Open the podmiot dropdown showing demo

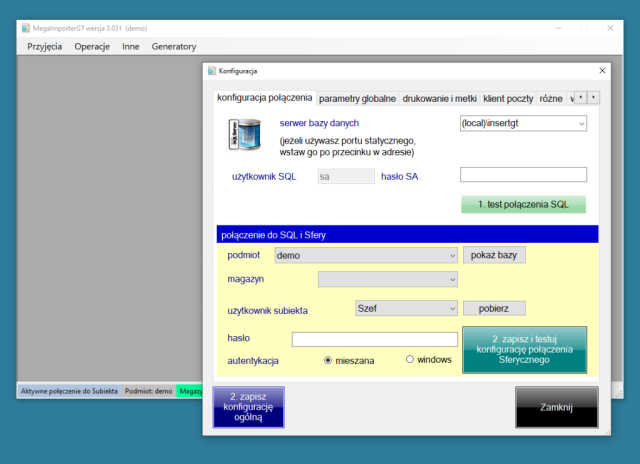point(366,255)
